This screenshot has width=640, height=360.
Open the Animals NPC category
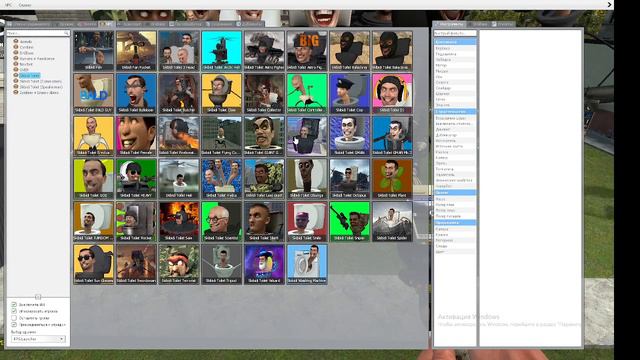click(25, 42)
